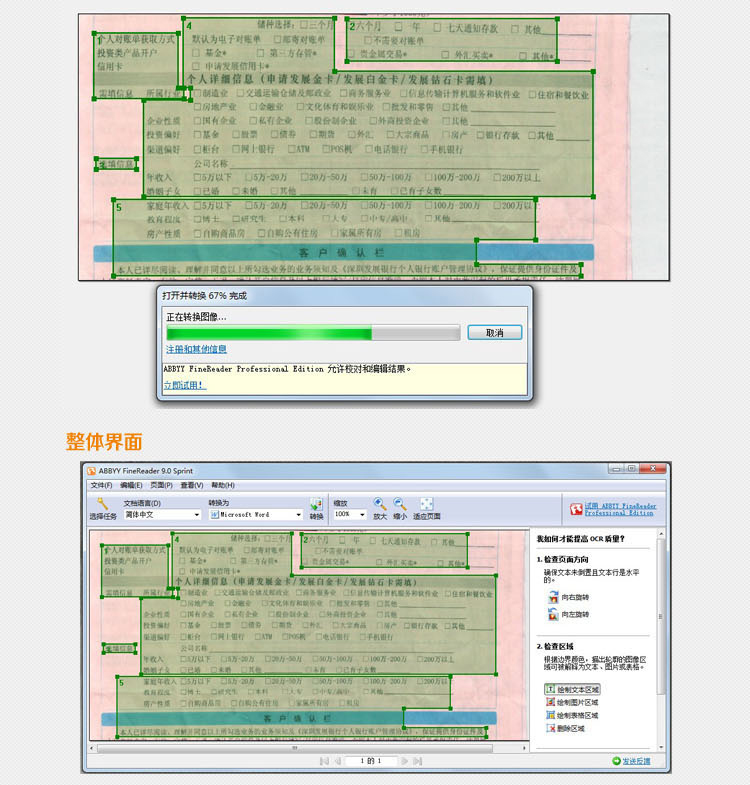
Task: Click the 适应页面 fit page icon
Action: pyautogui.click(x=426, y=504)
